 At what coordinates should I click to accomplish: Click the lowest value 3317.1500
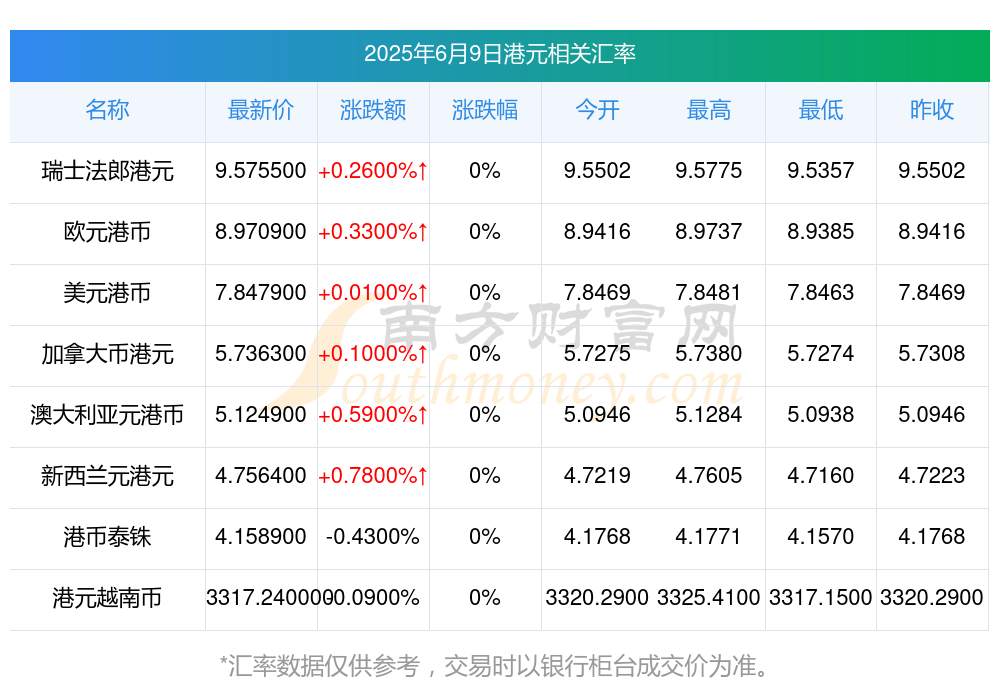pyautogui.click(x=821, y=598)
